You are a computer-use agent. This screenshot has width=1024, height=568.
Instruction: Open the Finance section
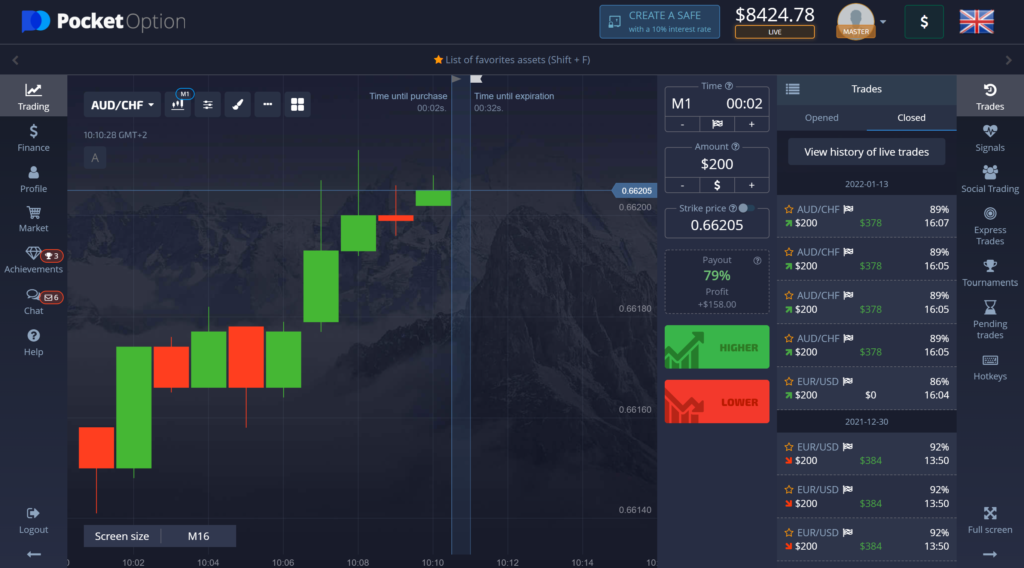[x=33, y=138]
